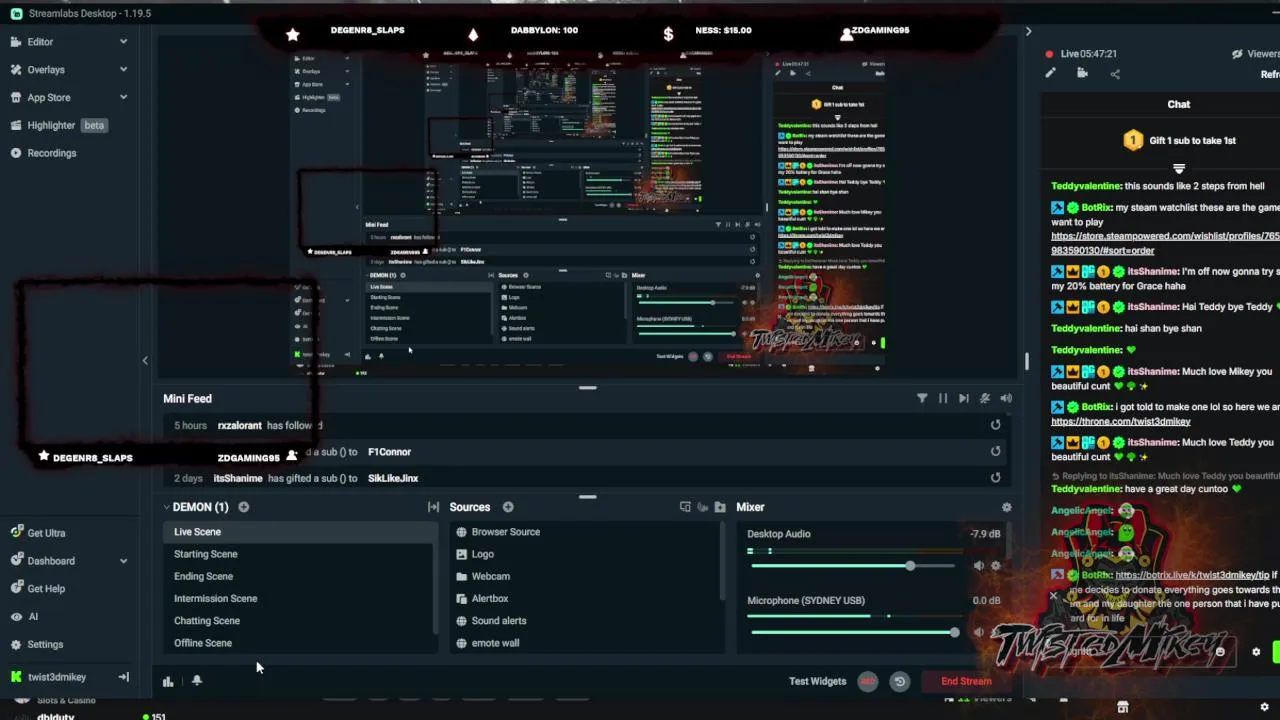The image size is (1280, 720).
Task: Open Recordings in the sidebar
Action: [x=52, y=154]
